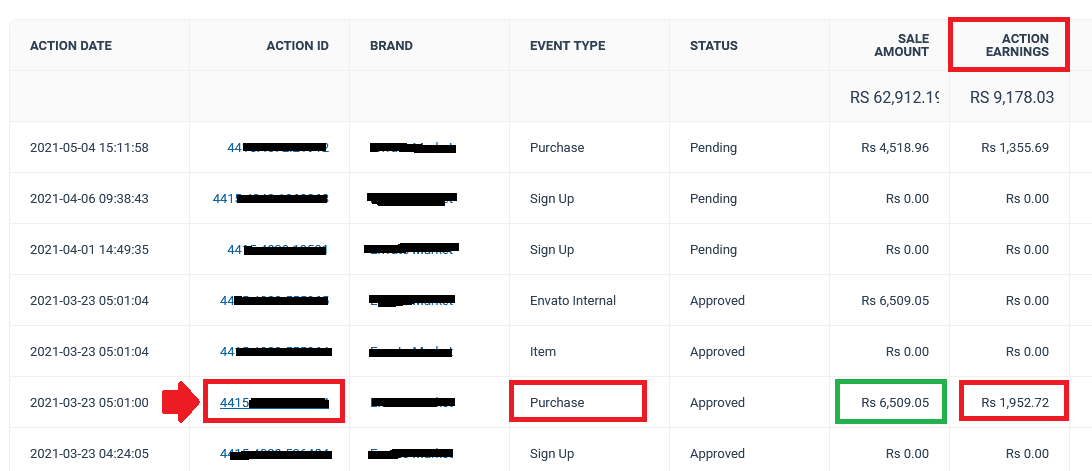
Task: Open action ID link dated 2021-04-01 14:49:35
Action: 278,249
